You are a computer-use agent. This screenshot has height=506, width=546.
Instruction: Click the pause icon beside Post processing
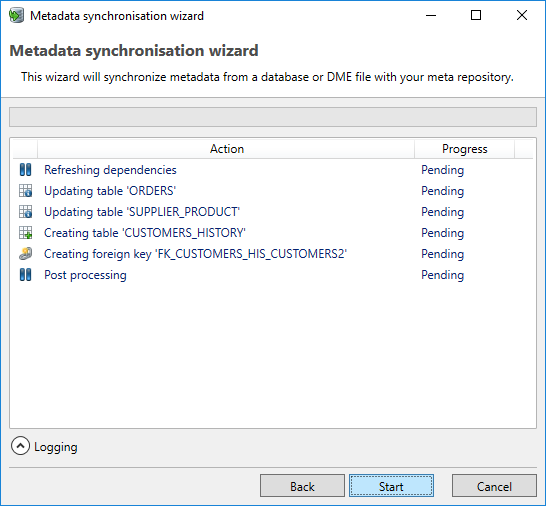coord(25,275)
